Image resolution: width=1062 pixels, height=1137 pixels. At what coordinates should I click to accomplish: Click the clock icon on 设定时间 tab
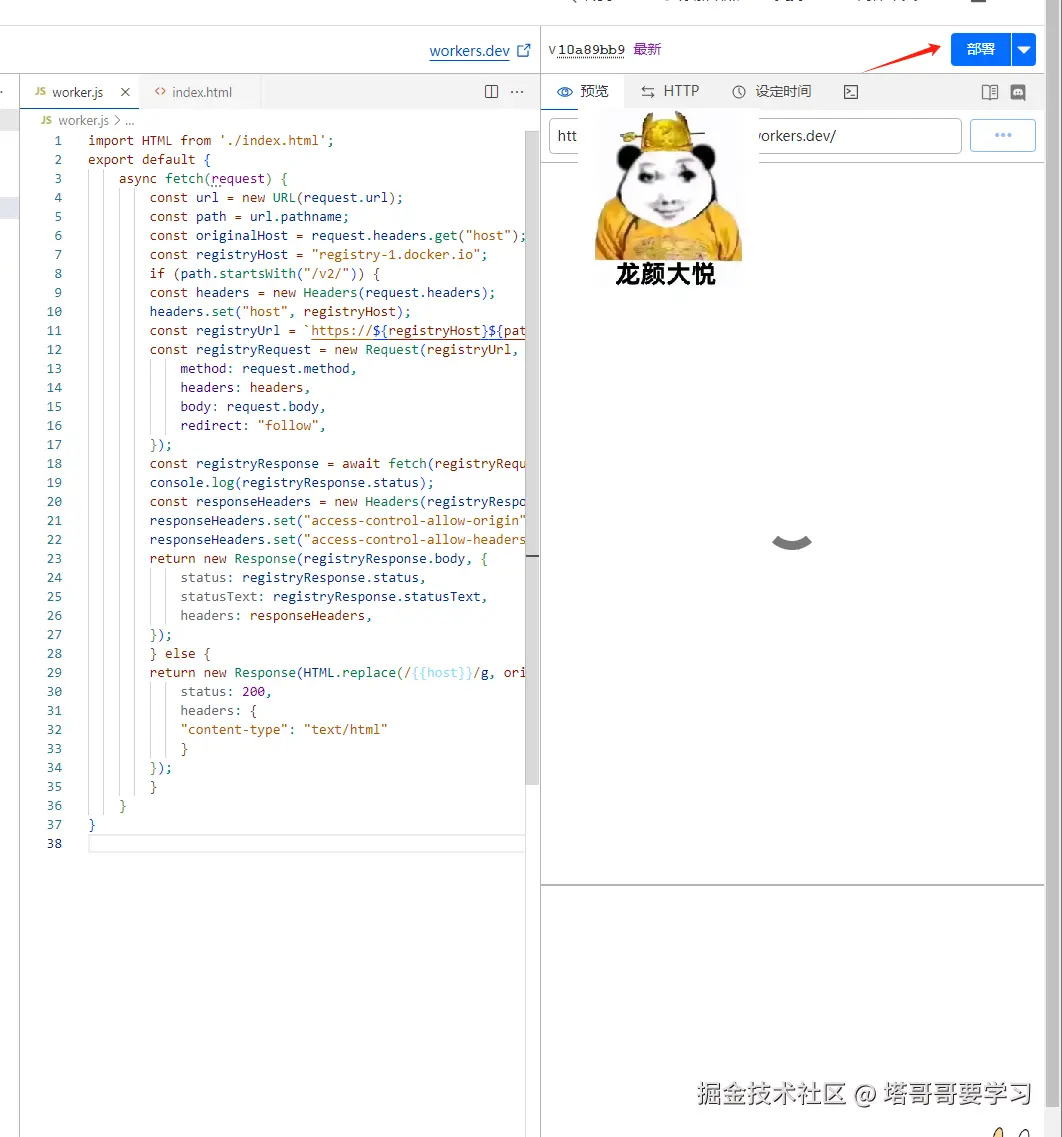pos(739,92)
